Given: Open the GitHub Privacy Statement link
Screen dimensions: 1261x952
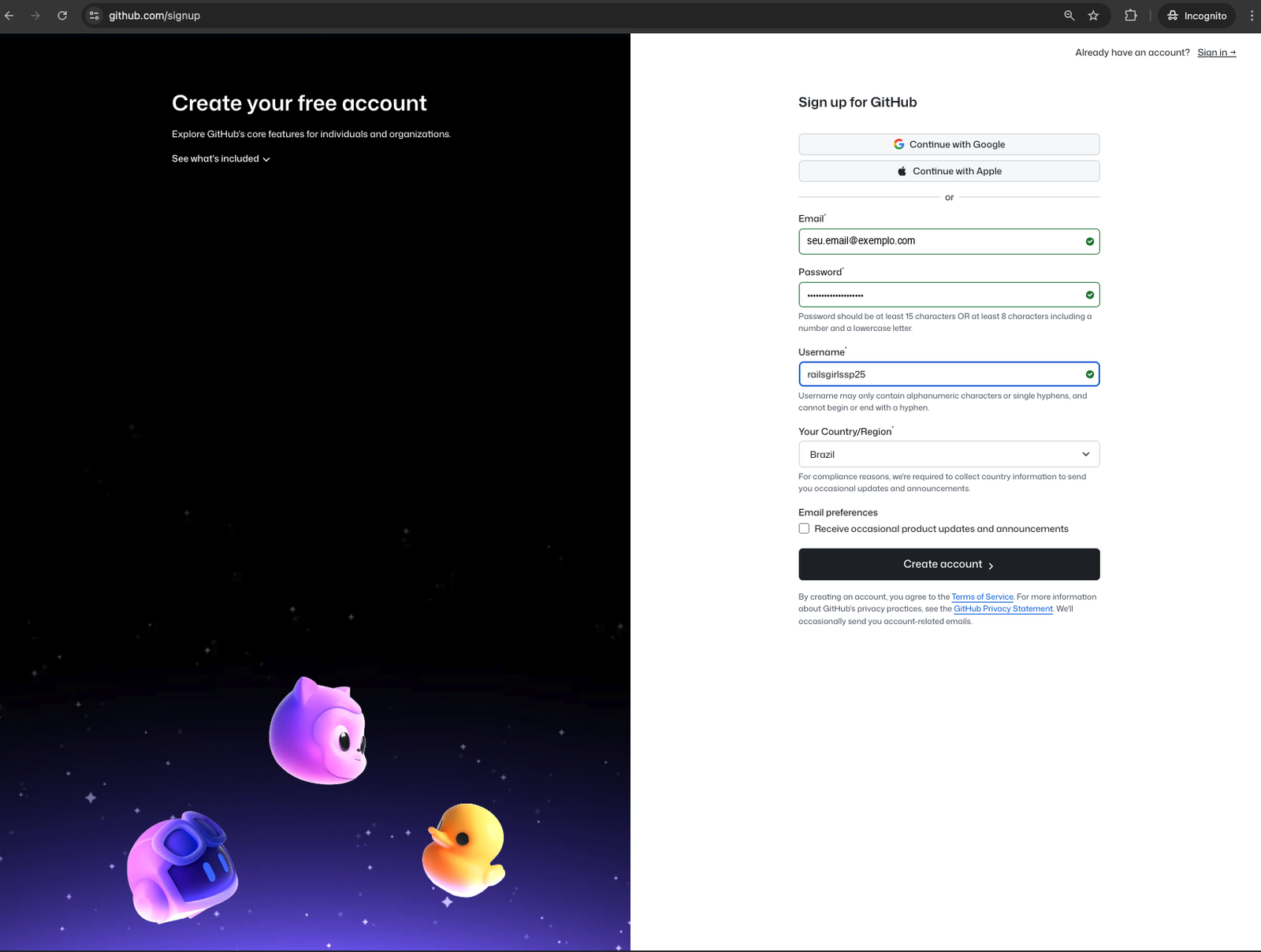Looking at the screenshot, I should pos(1003,609).
